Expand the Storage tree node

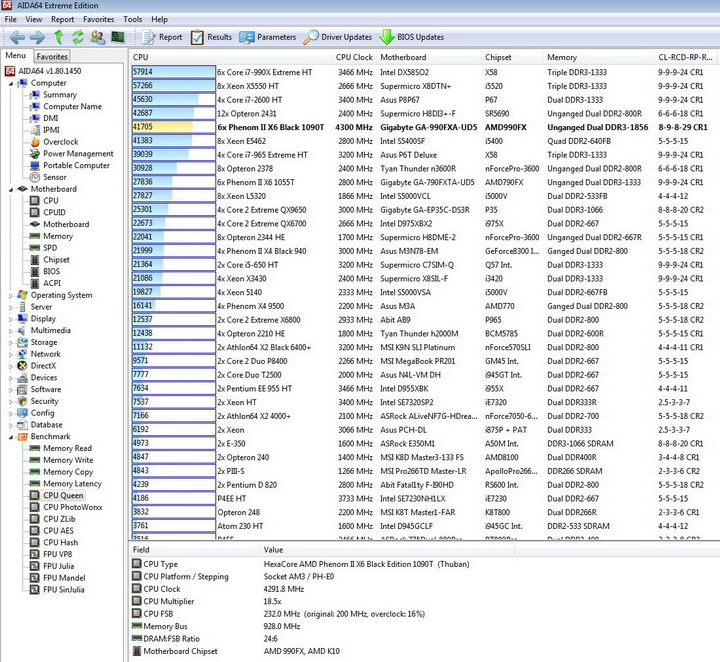(10, 342)
